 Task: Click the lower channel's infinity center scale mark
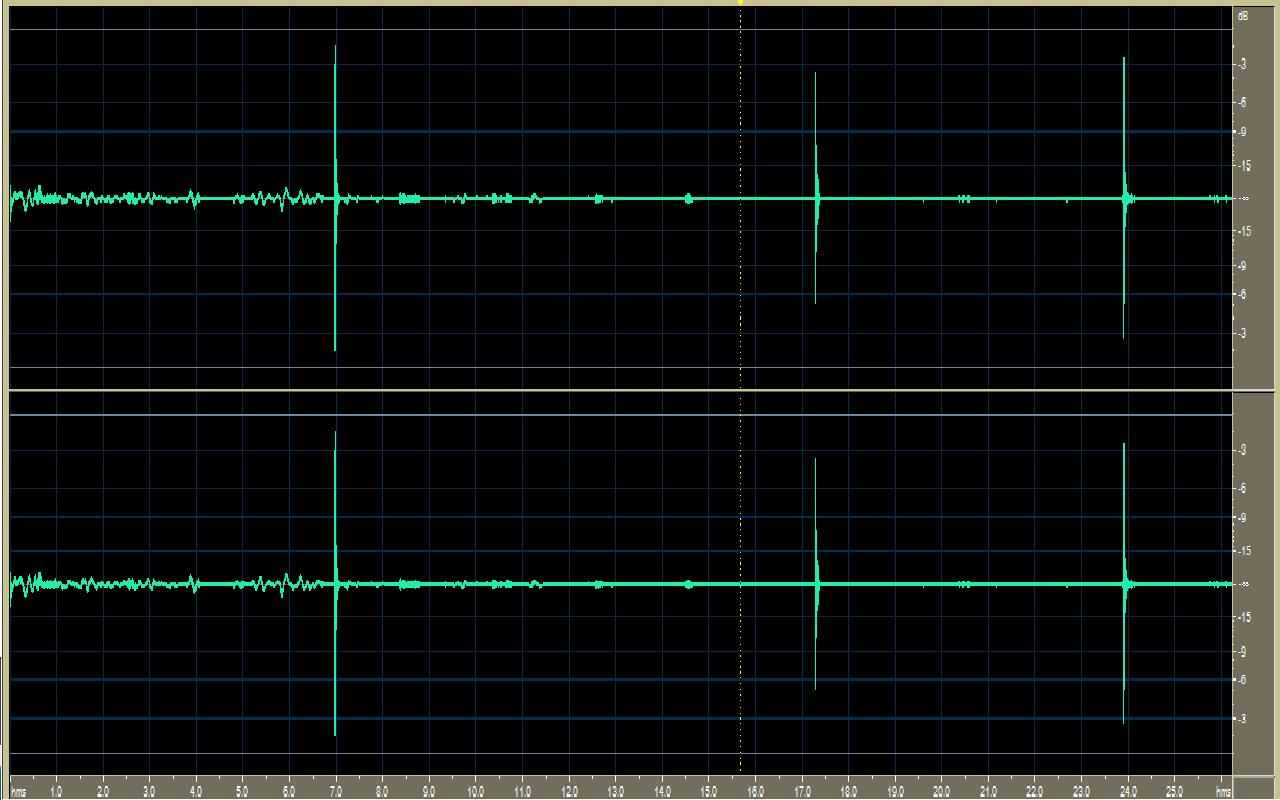(1243, 584)
